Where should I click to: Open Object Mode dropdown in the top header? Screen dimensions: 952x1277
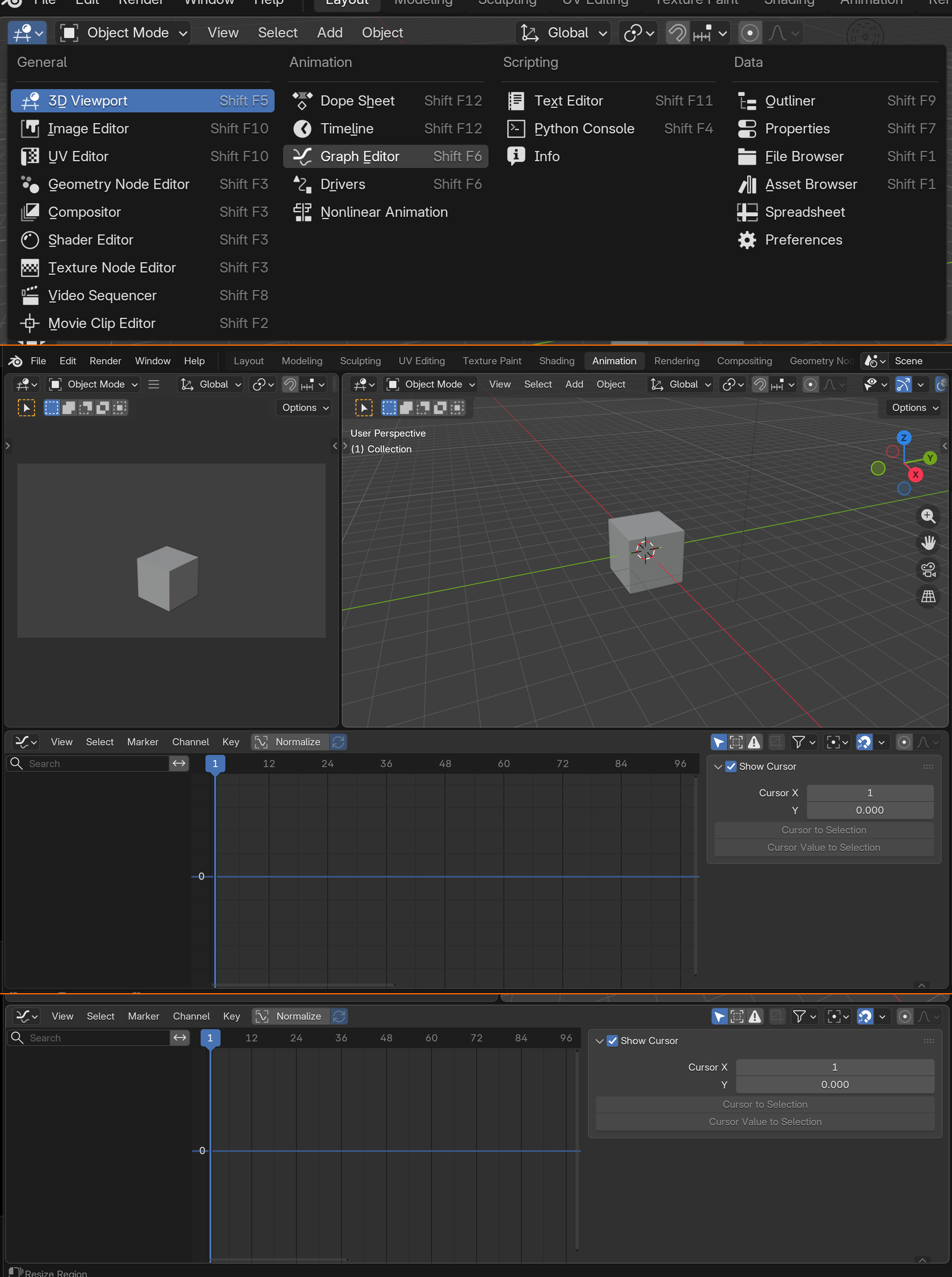click(124, 33)
